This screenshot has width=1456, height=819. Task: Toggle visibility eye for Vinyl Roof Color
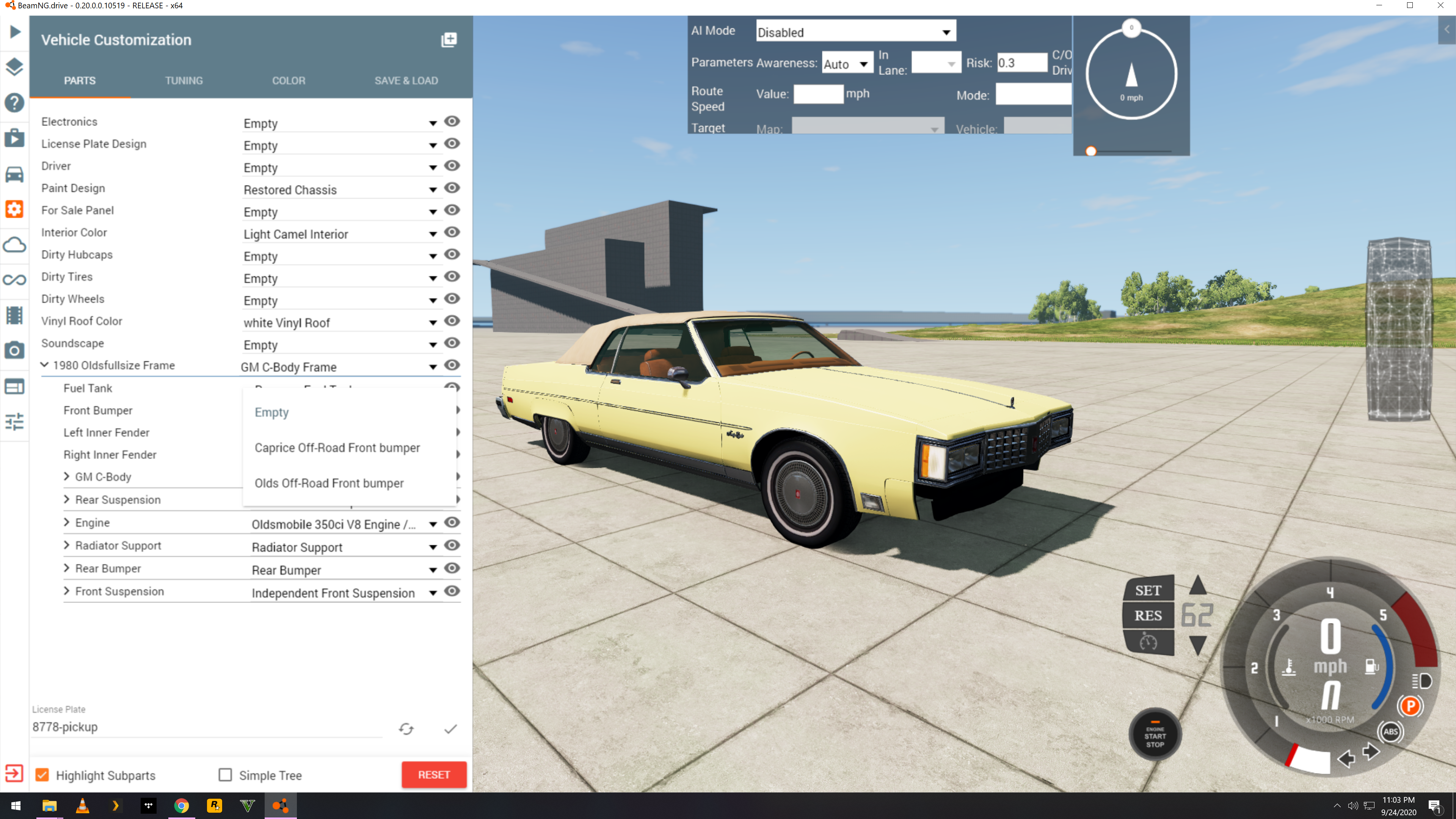coord(452,320)
